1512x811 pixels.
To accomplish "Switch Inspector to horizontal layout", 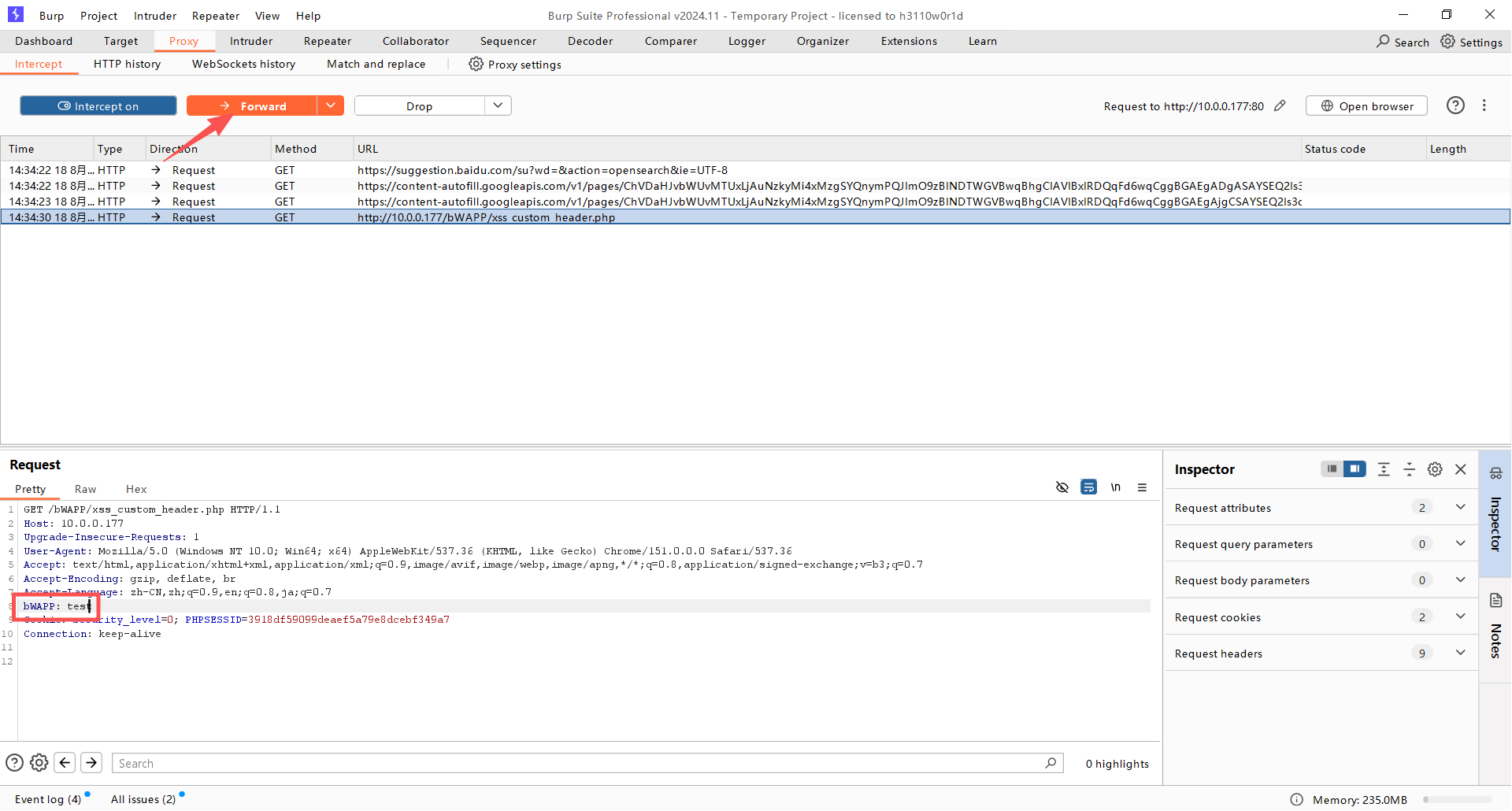I will (x=1332, y=468).
